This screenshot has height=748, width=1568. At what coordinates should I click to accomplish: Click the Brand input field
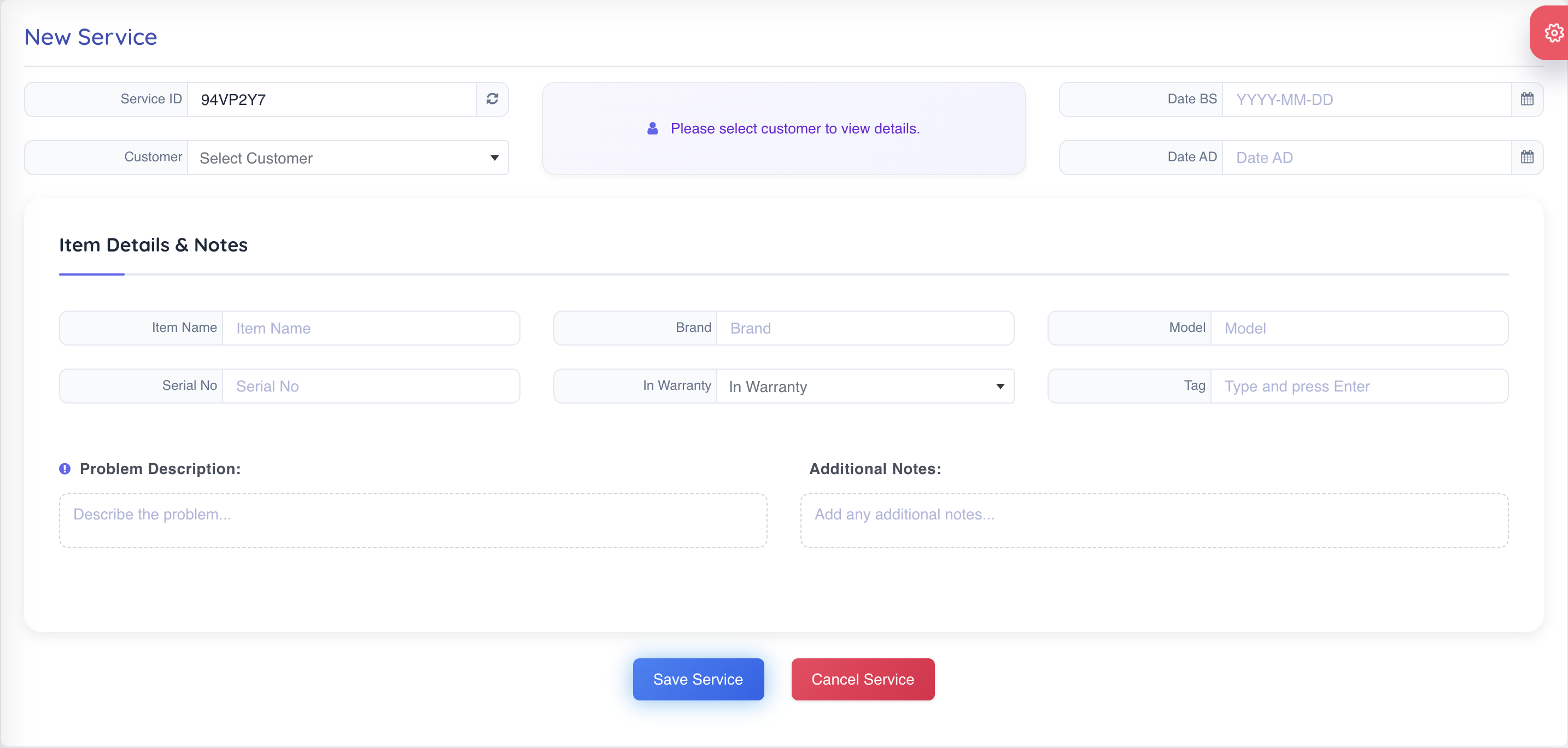point(864,328)
